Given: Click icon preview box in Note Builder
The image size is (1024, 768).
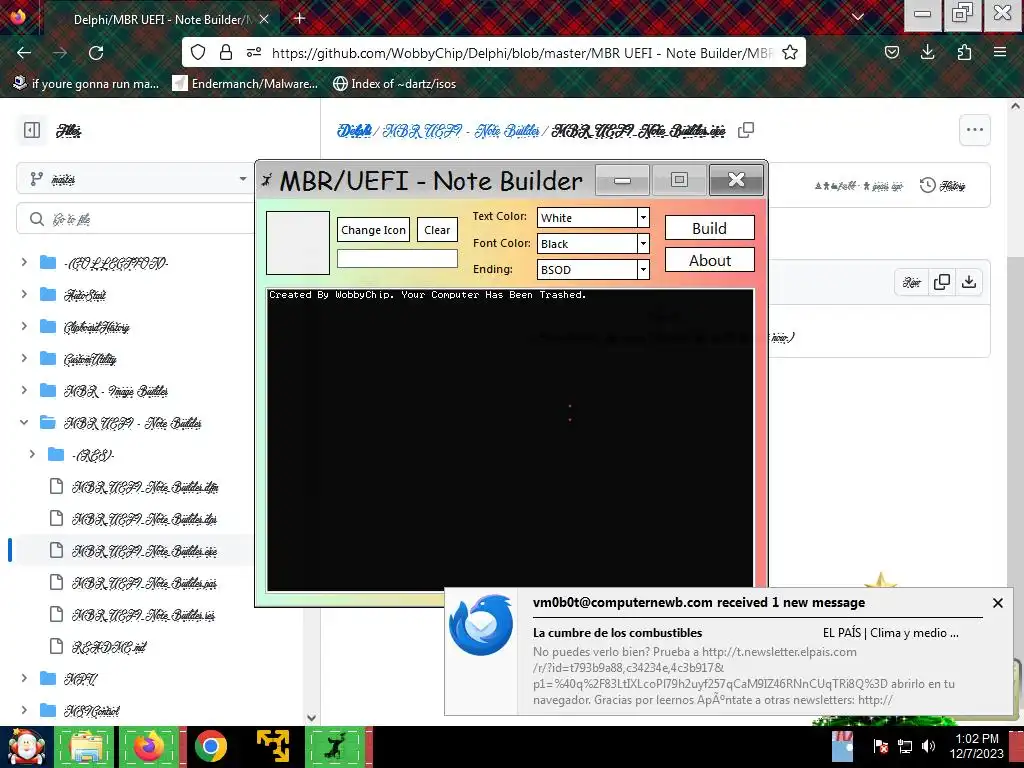Looking at the screenshot, I should point(298,242).
